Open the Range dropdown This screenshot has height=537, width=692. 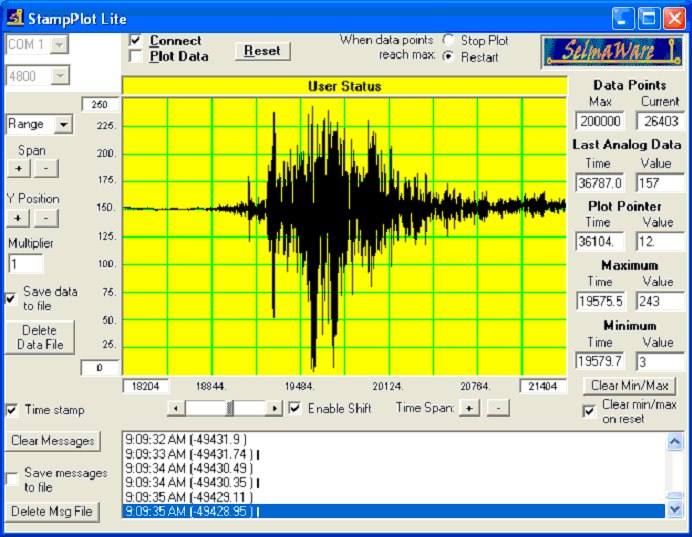63,124
